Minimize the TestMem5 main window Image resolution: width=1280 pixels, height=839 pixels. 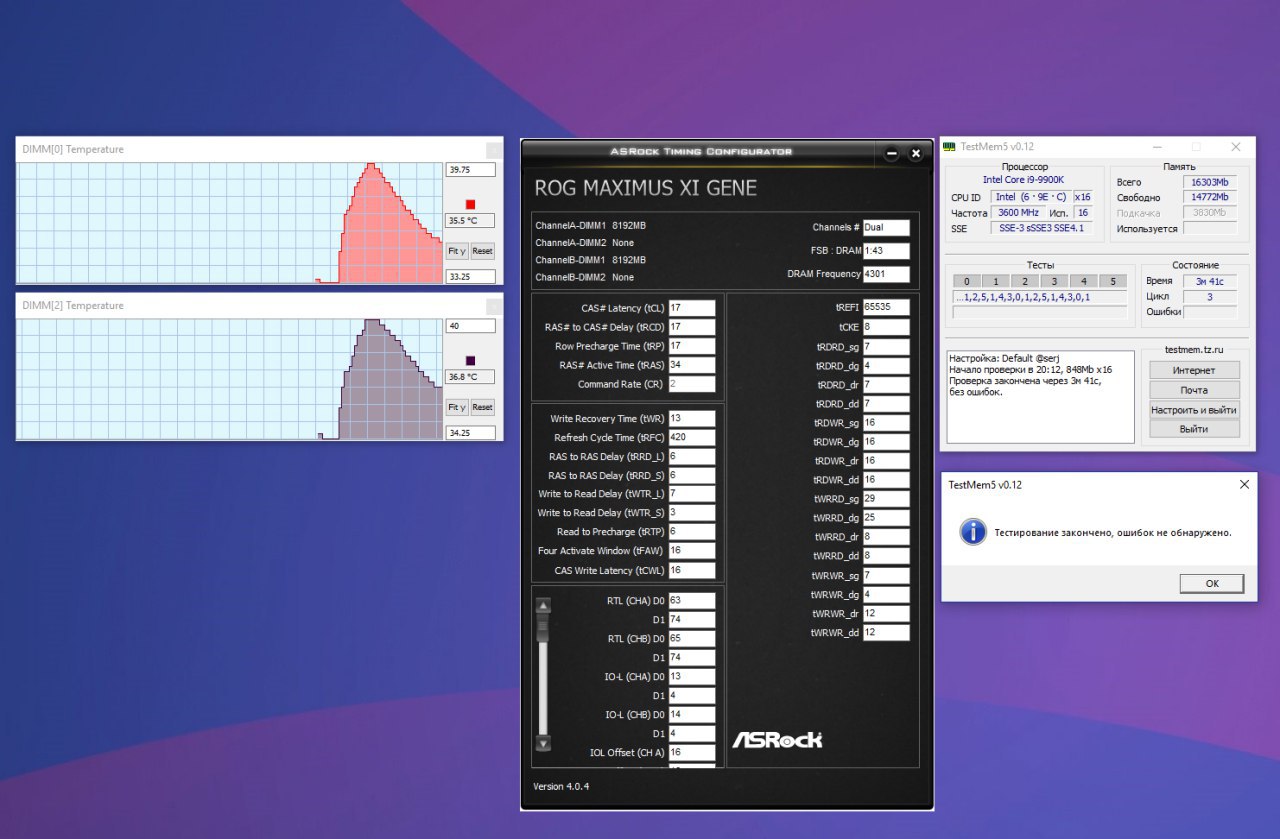[1157, 147]
